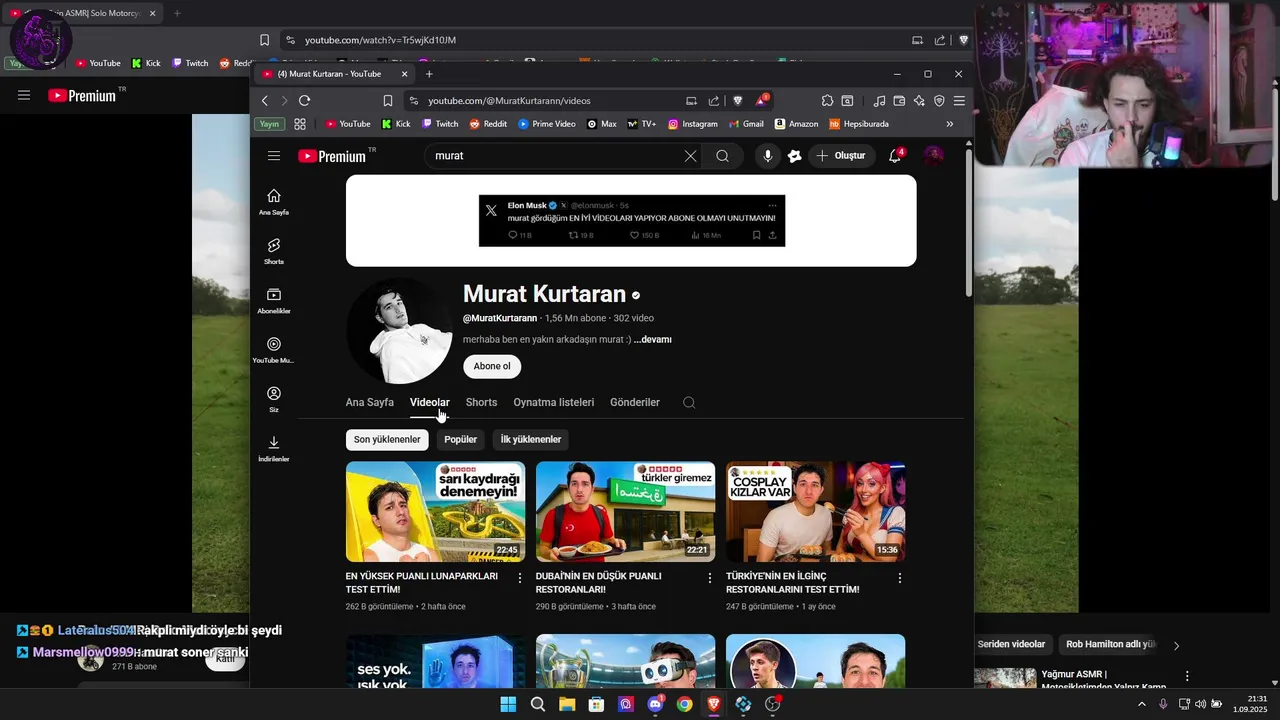The height and width of the screenshot is (720, 1280).
Task: Show more bookmarks with double chevron
Action: pyautogui.click(x=949, y=124)
